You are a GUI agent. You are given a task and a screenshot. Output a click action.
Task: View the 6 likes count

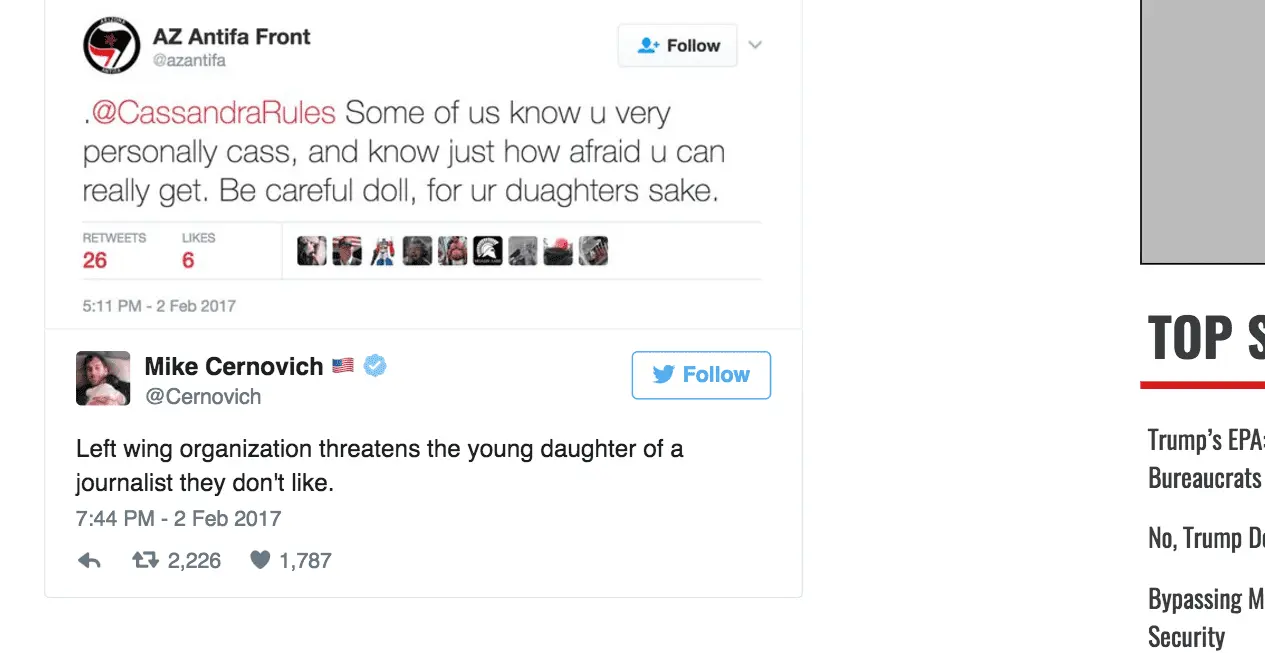pos(188,261)
